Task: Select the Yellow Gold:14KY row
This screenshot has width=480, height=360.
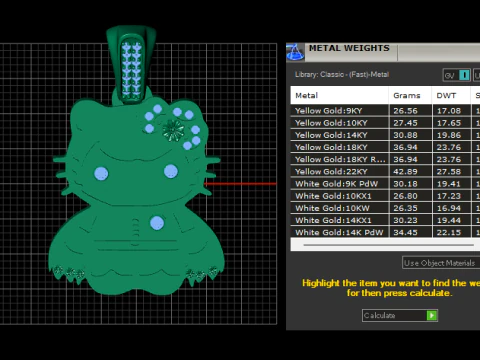Action: pos(385,135)
